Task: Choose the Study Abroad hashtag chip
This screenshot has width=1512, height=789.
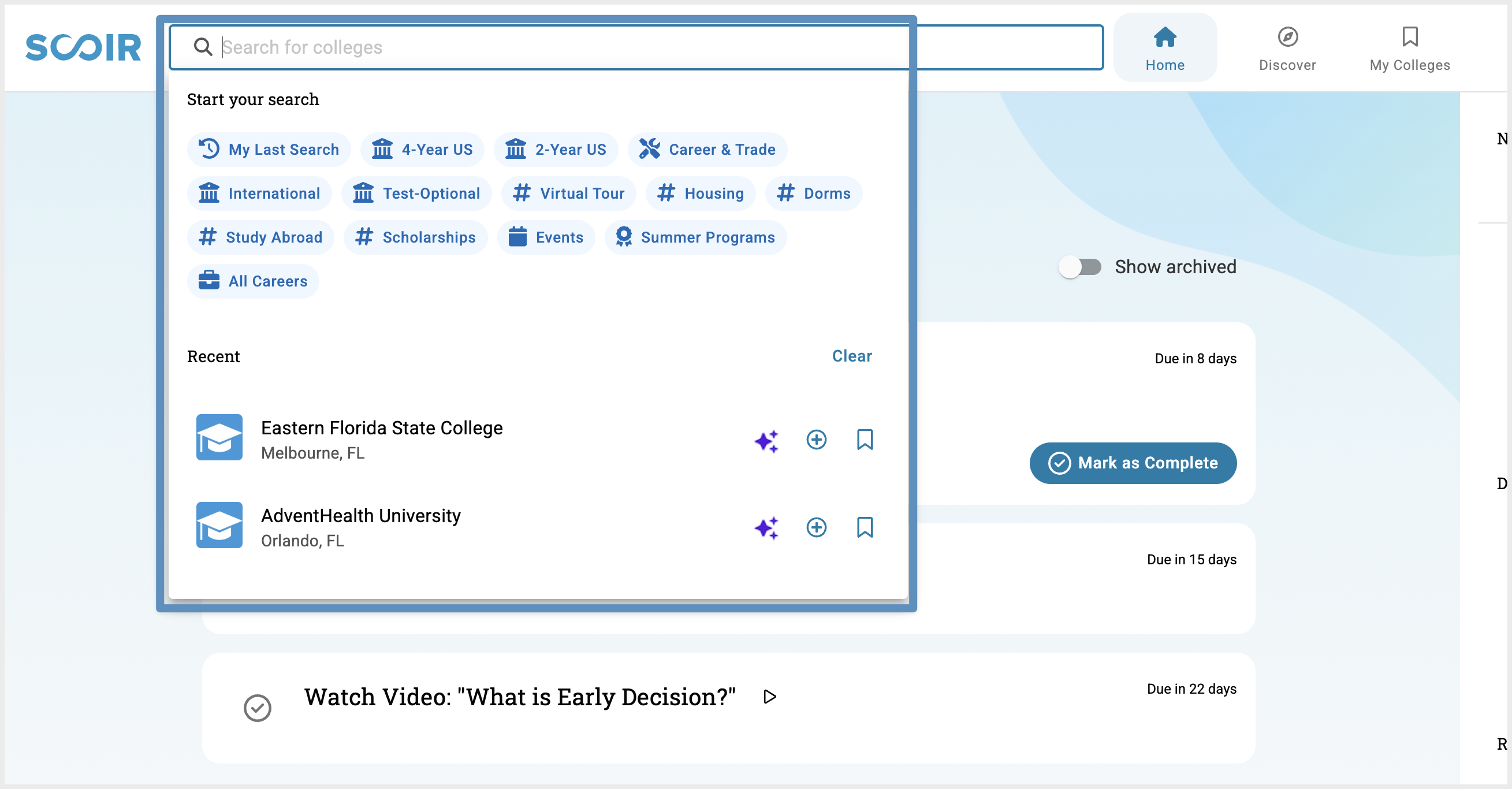Action: [260, 237]
